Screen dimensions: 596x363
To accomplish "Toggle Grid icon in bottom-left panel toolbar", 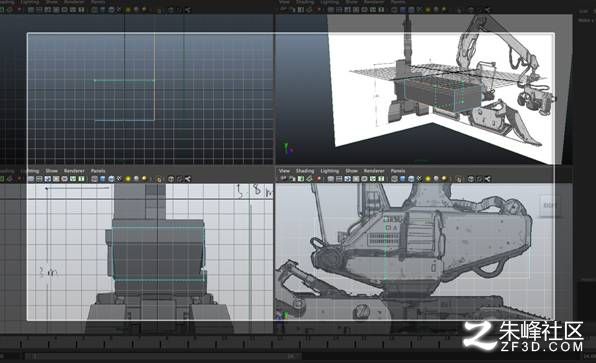I will coord(31,179).
